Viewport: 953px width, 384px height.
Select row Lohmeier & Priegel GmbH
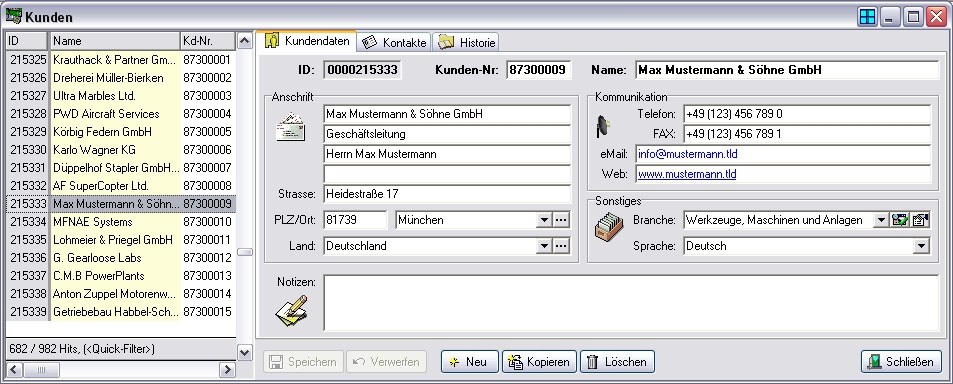(121, 240)
